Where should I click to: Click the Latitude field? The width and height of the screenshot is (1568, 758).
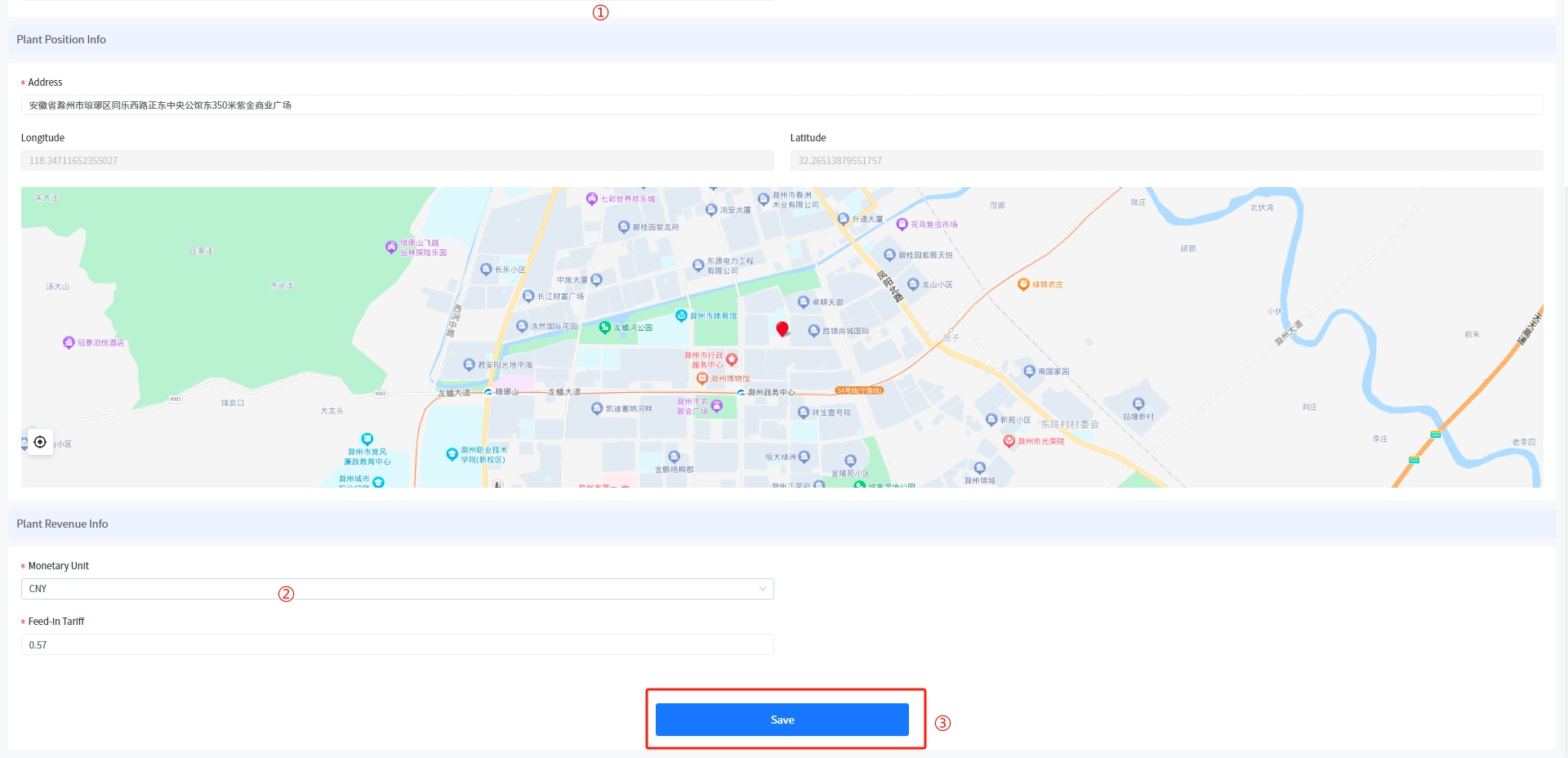(x=1165, y=161)
